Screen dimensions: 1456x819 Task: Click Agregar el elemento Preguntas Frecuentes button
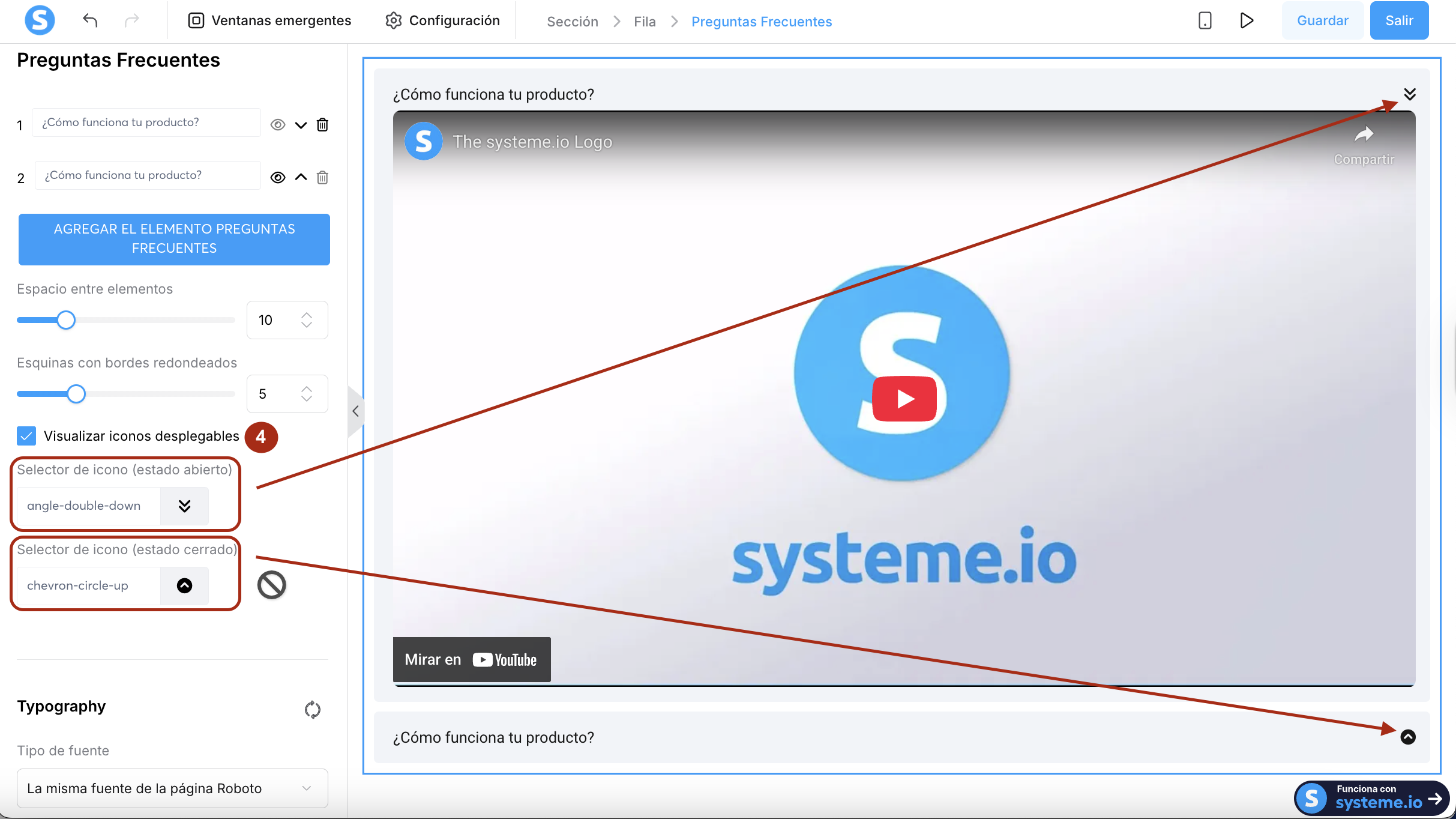pos(174,239)
